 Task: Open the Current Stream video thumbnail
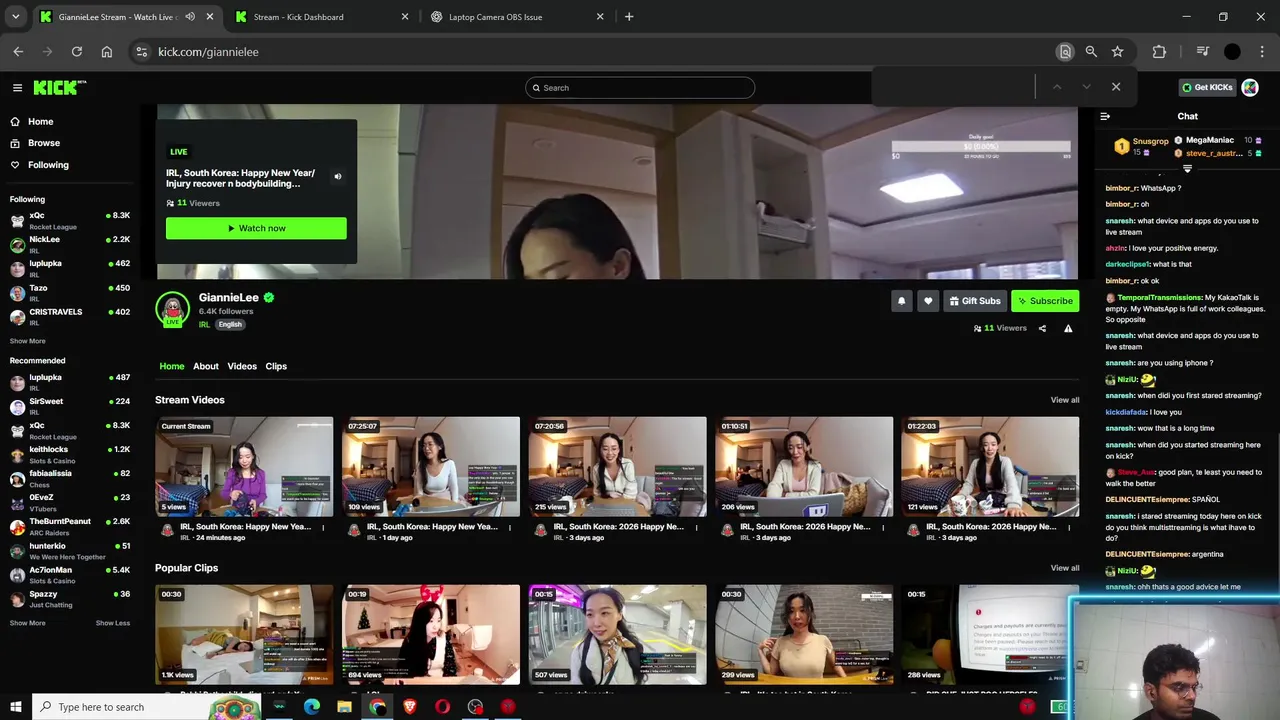point(244,466)
